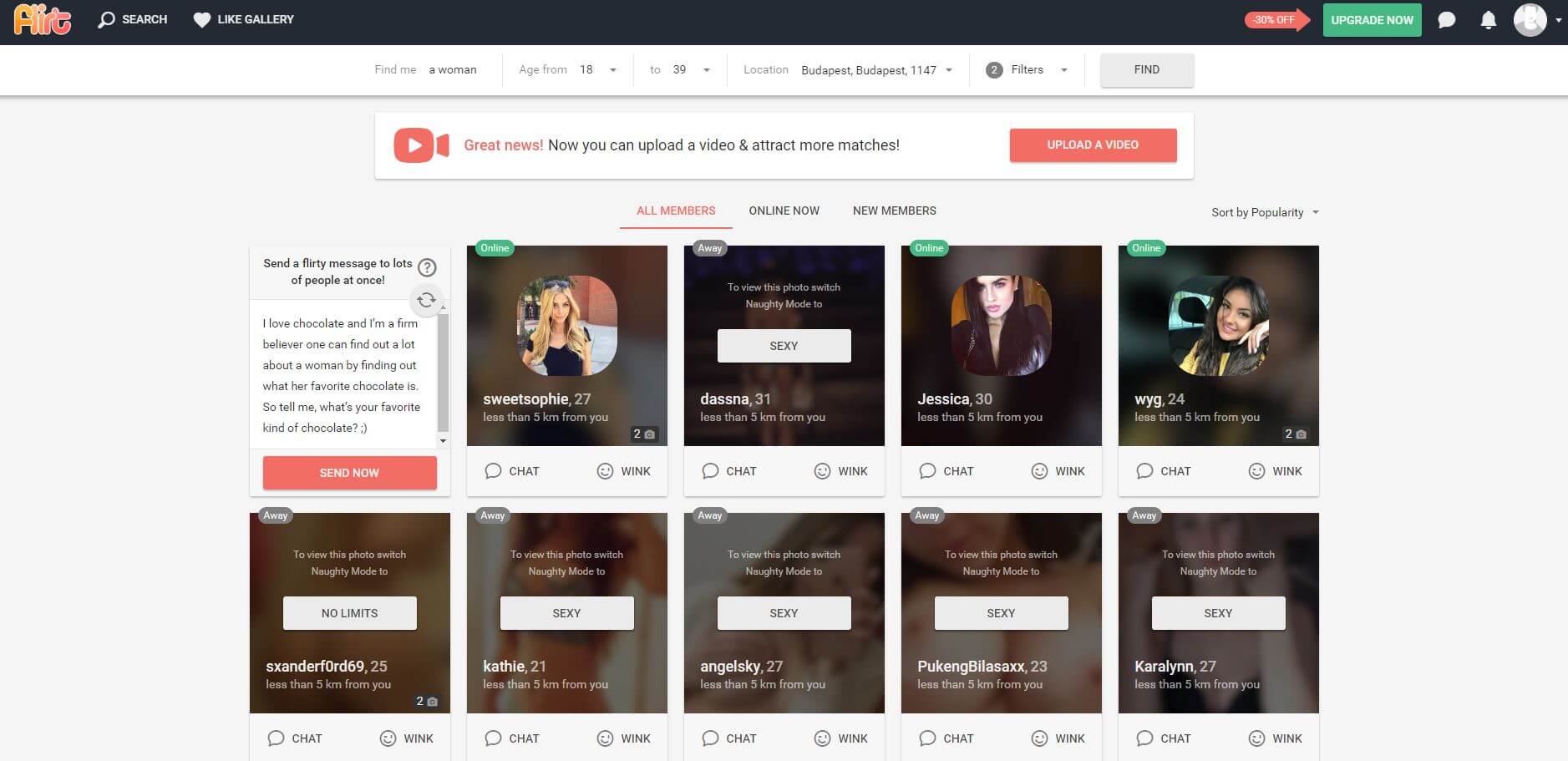Open wyg's profile photo
This screenshot has height=761, width=1568.
[1218, 326]
